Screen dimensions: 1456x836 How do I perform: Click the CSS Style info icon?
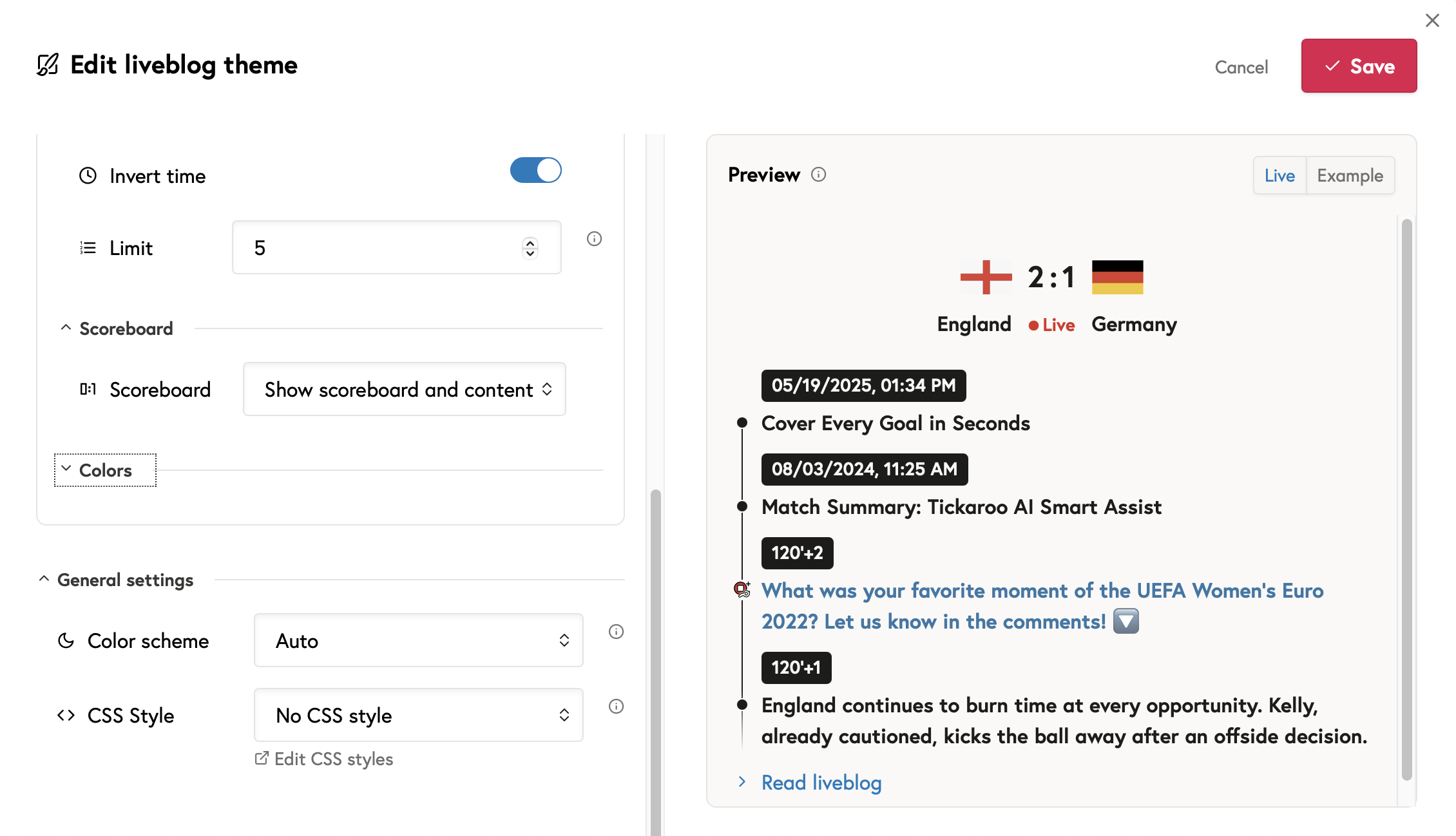click(x=616, y=707)
